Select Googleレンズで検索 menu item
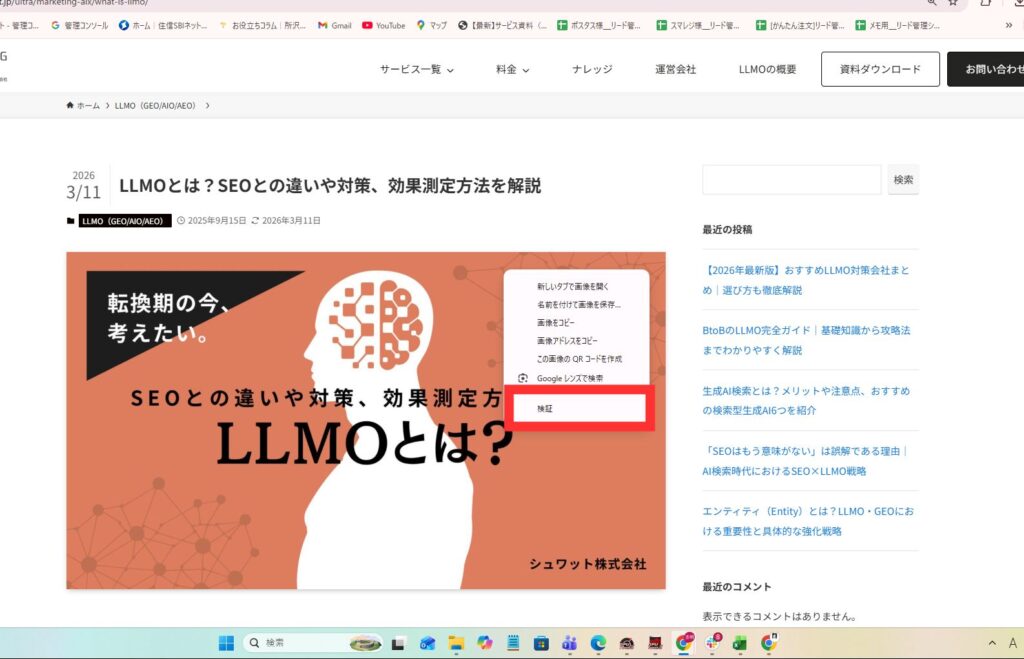 [x=570, y=378]
